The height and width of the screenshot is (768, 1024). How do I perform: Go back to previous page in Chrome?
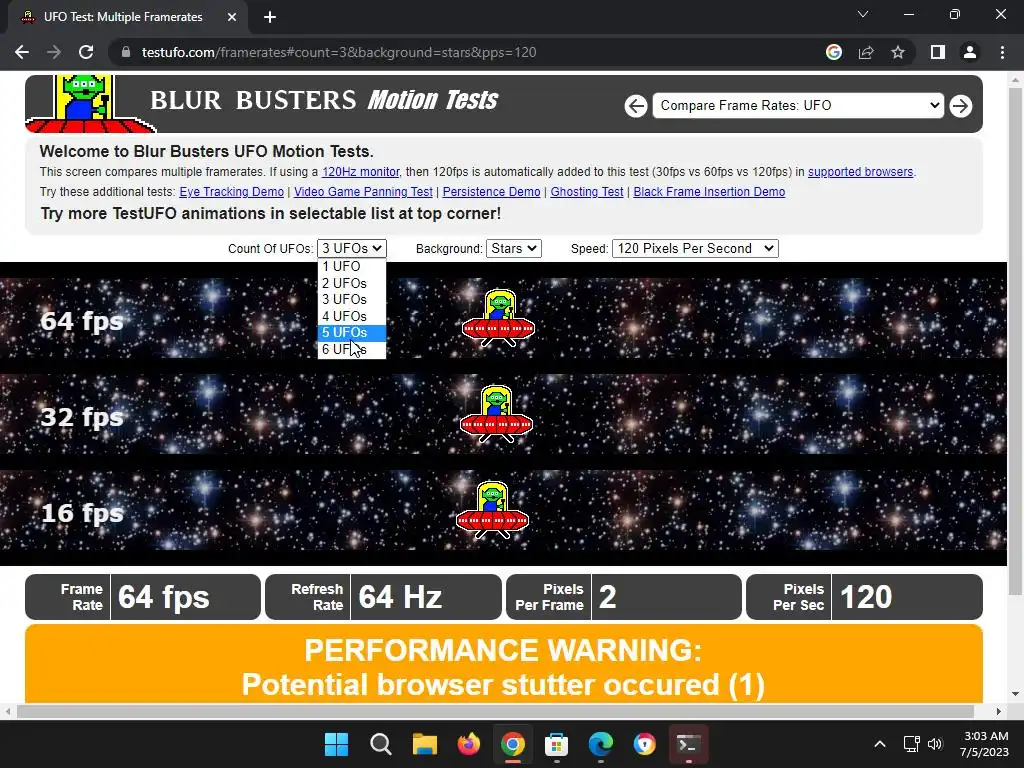(22, 52)
